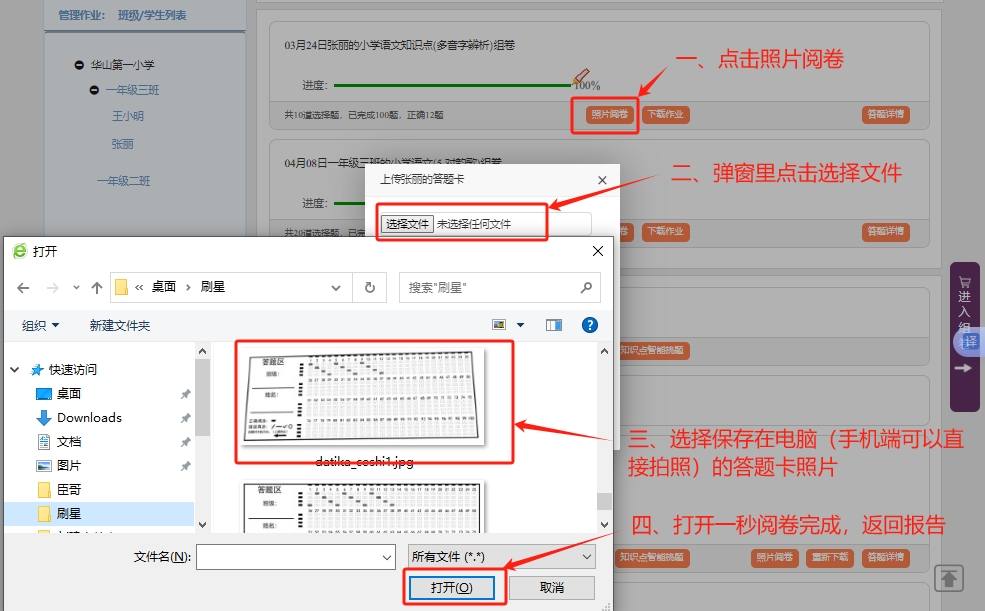Screen dimensions: 985x611
Task: Select the Downloads folder in the sidebar
Action: [88, 418]
